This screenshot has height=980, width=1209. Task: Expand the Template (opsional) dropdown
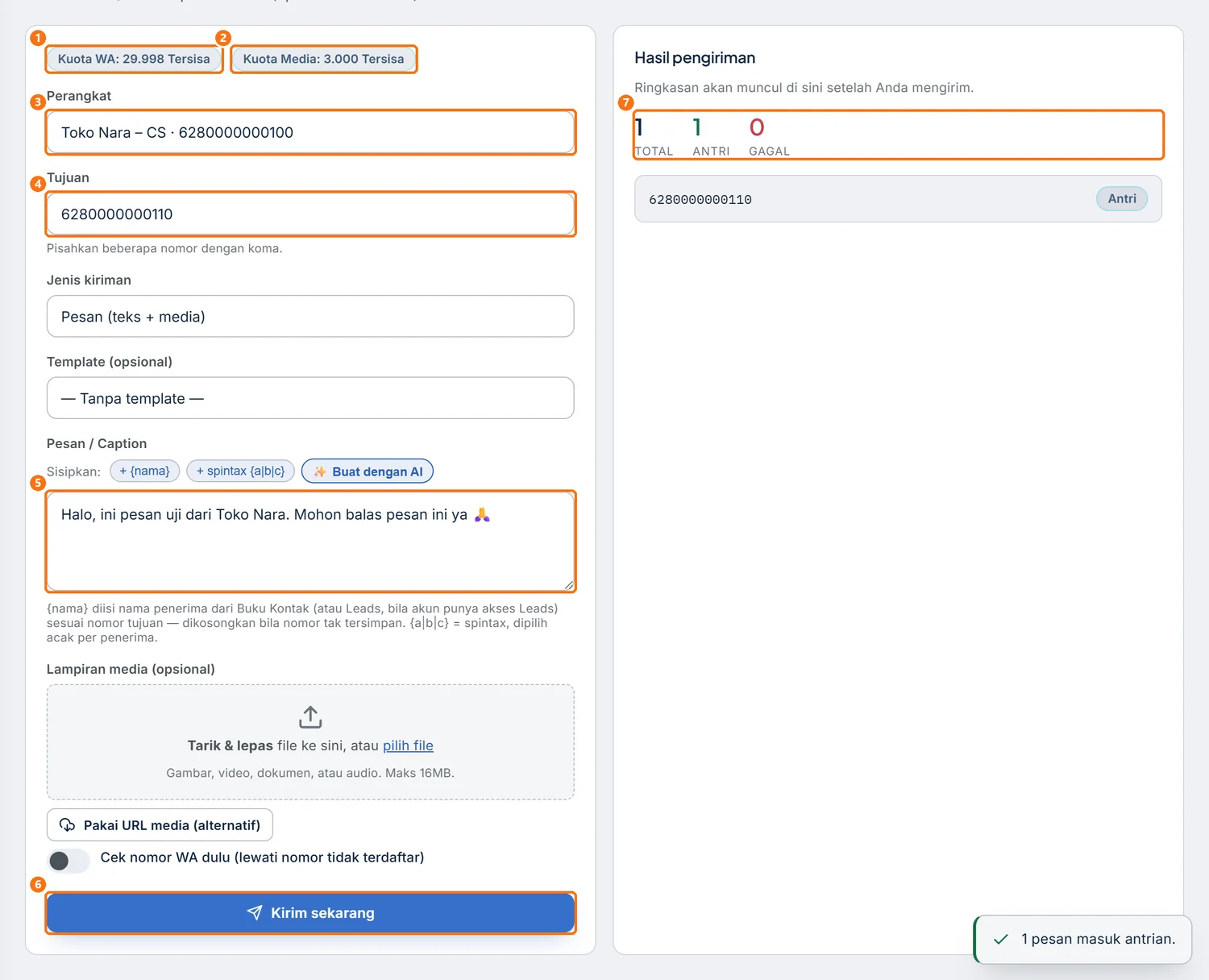point(310,398)
